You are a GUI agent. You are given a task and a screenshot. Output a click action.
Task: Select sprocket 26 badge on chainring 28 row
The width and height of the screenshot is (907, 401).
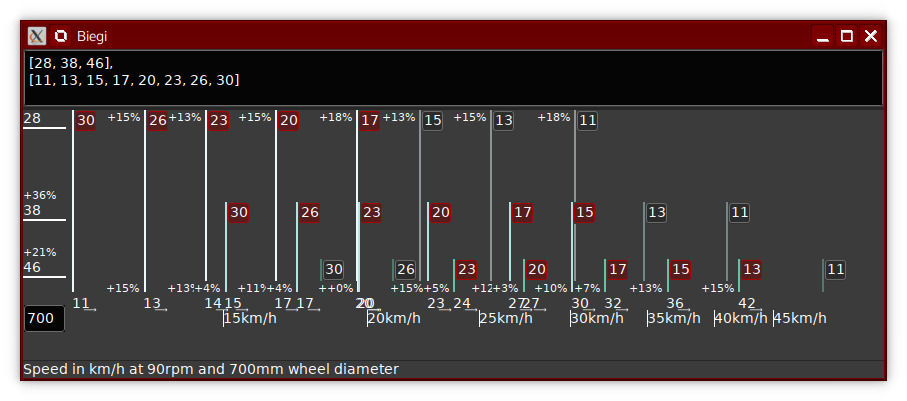point(157,121)
